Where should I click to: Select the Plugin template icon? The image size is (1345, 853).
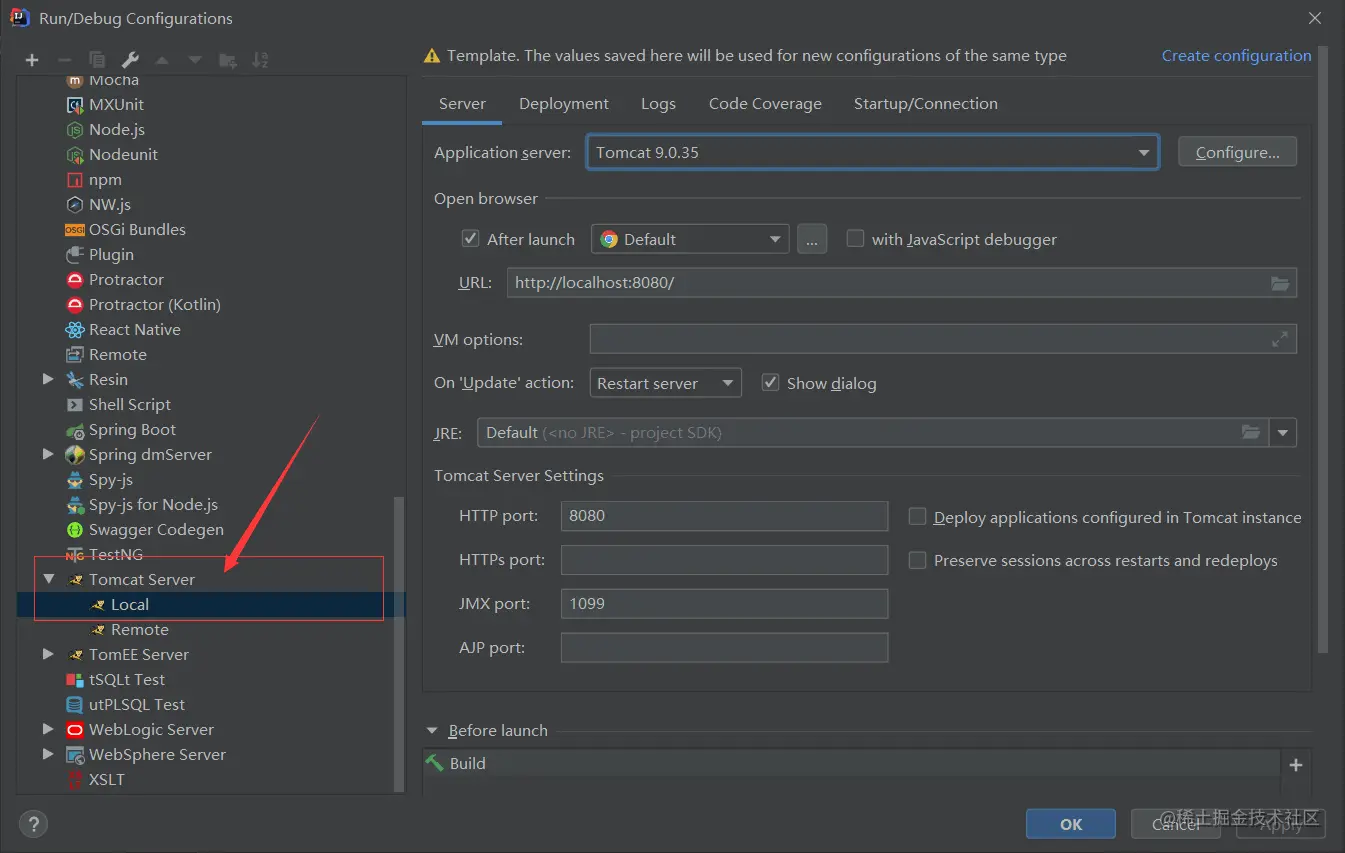[74, 255]
